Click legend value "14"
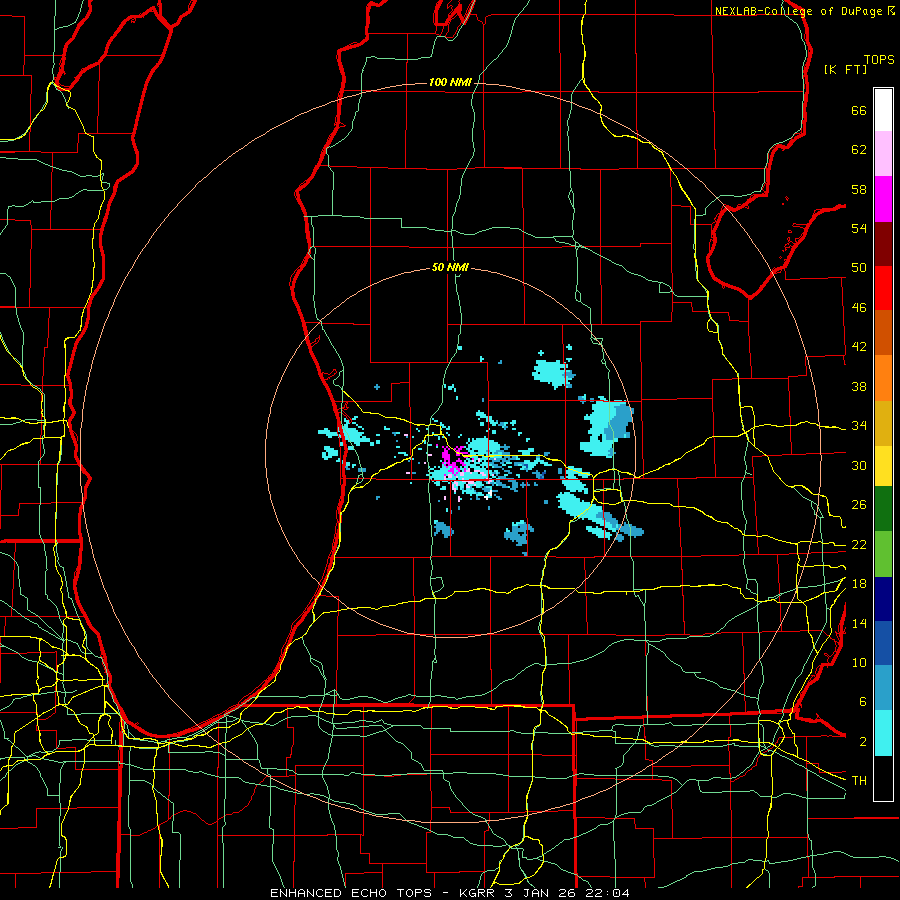 click(x=859, y=623)
